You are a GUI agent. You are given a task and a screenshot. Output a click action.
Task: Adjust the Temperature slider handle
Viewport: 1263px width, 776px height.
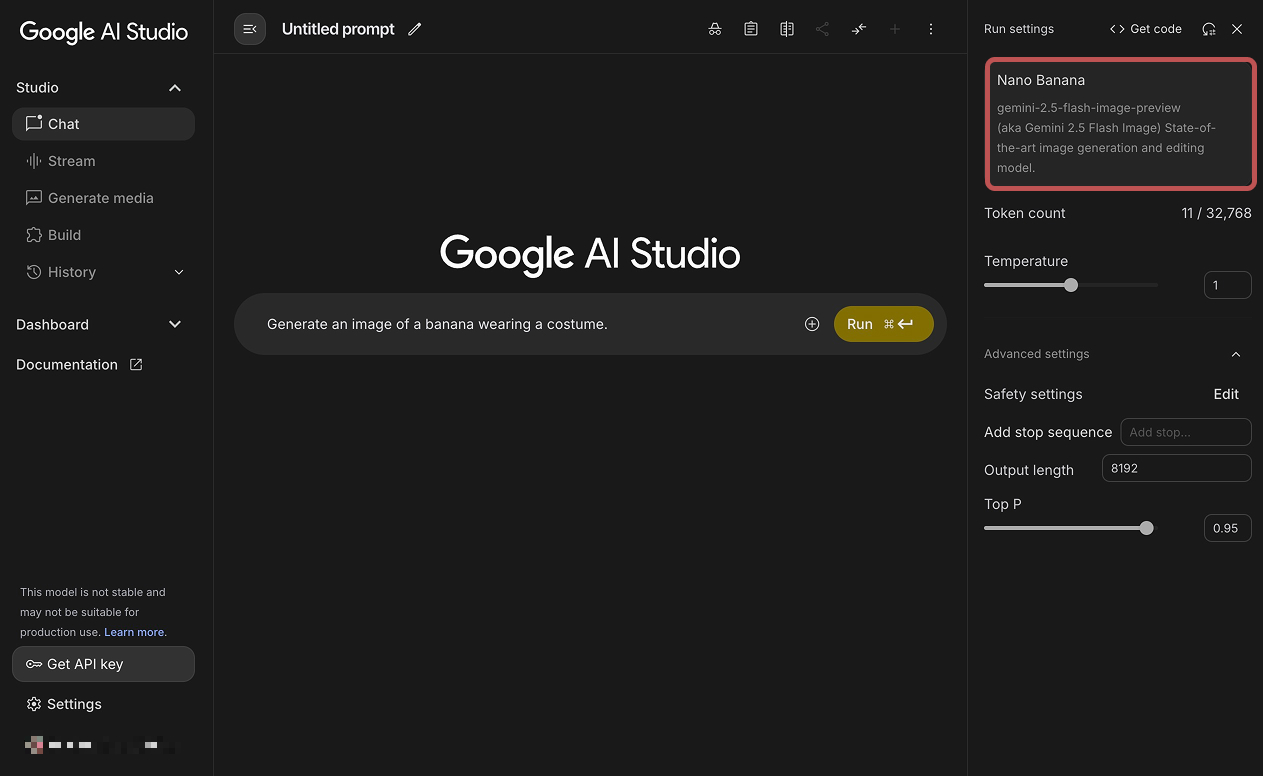(x=1071, y=285)
